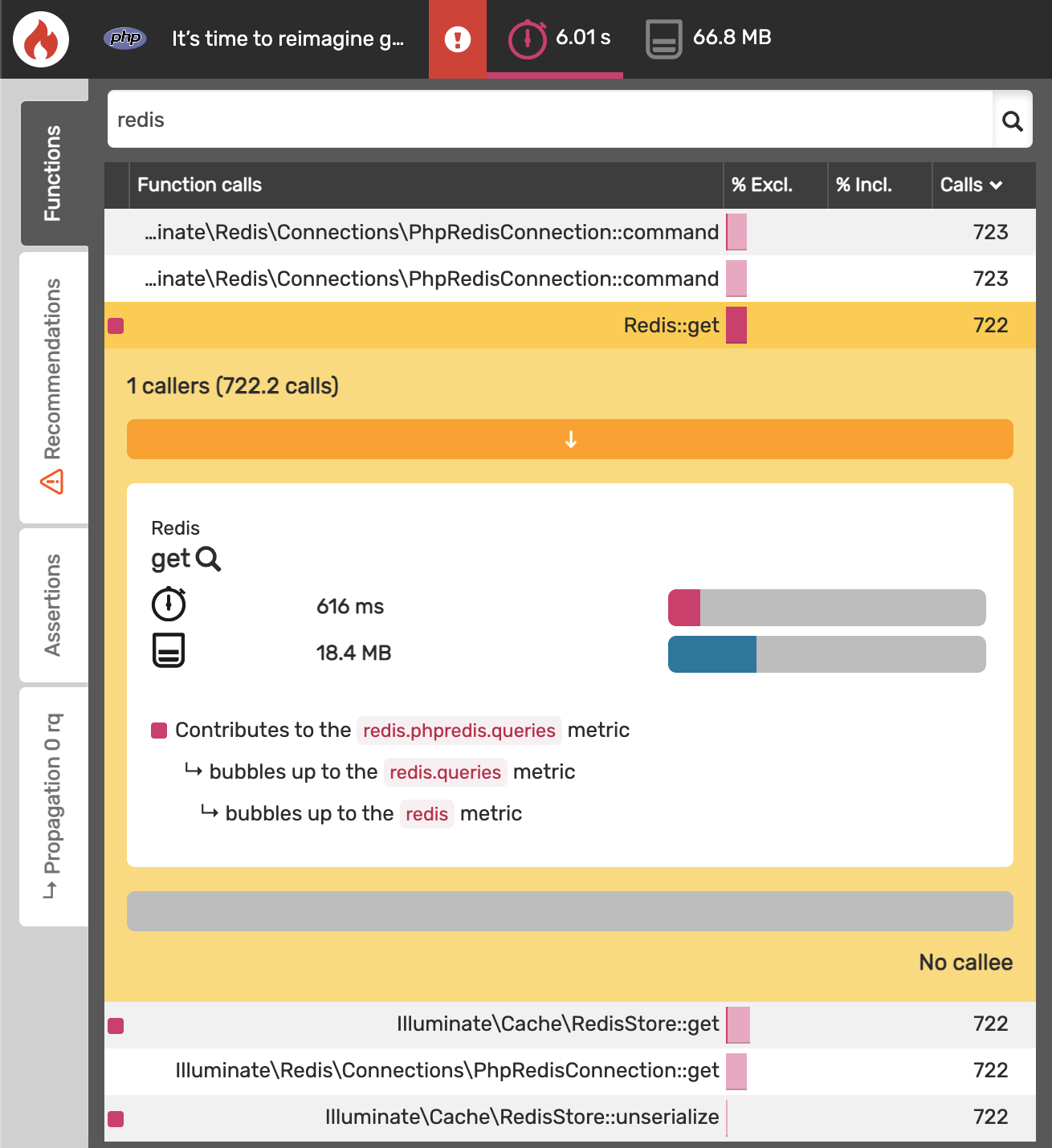Screen dimensions: 1052x1148
Task: Click the Blackfire flame logo
Action: (42, 38)
